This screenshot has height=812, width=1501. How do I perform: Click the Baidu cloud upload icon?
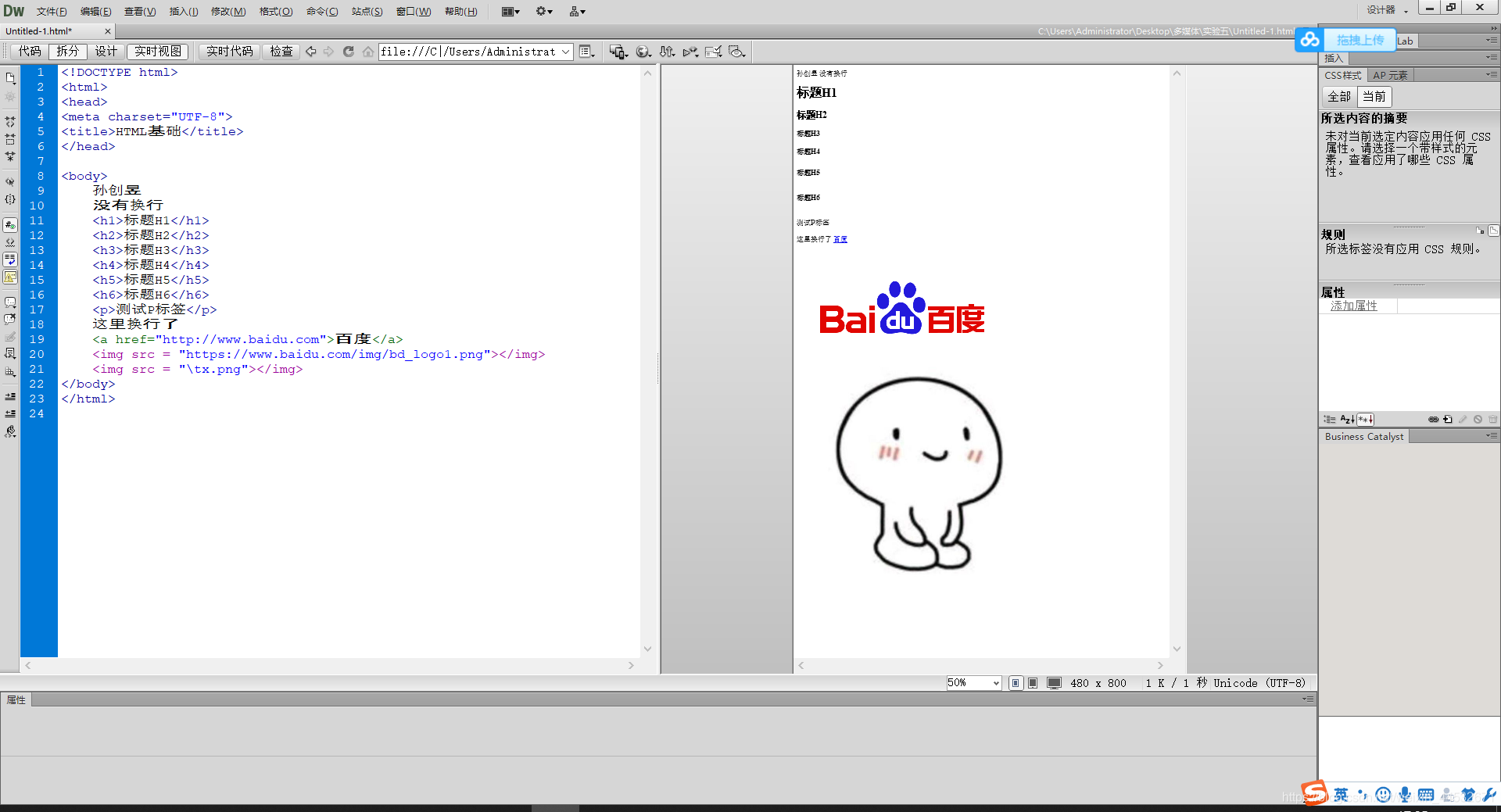tap(1310, 40)
